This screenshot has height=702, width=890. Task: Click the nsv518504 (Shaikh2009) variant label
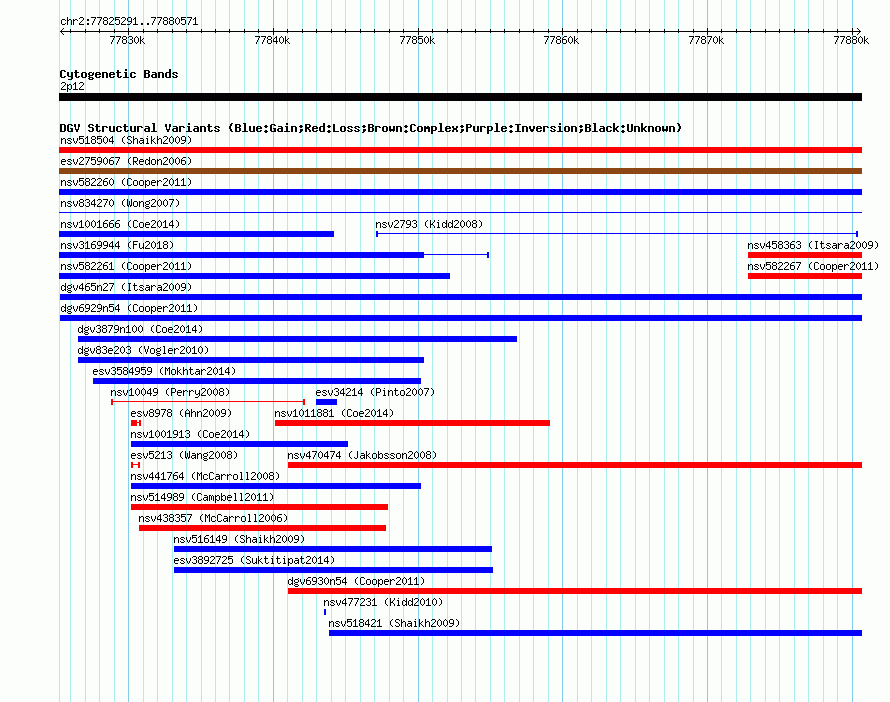[126, 140]
